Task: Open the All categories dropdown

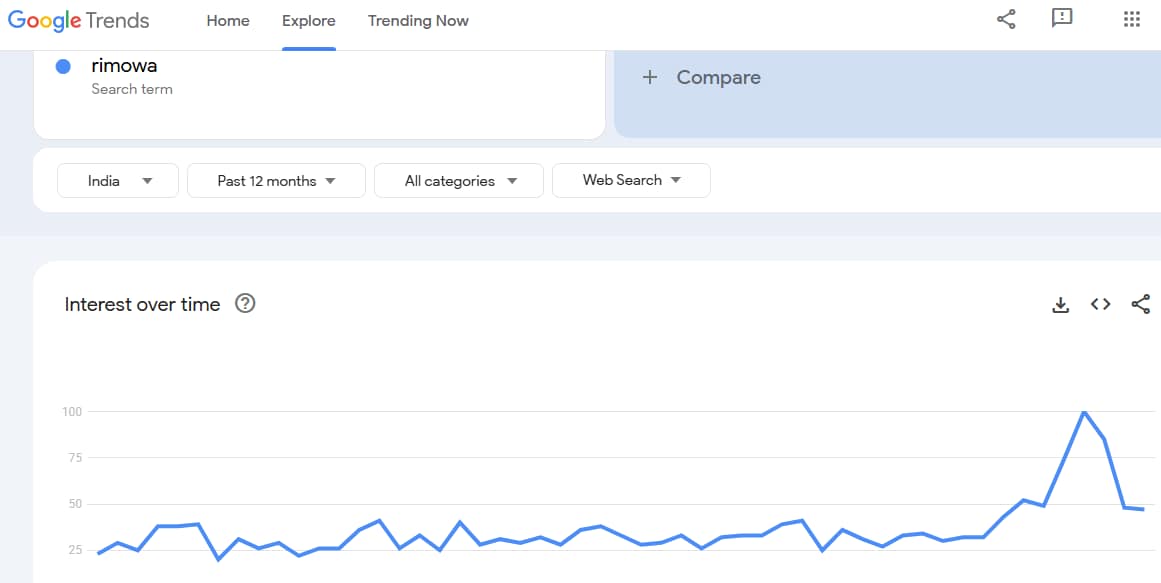Action: click(x=459, y=181)
